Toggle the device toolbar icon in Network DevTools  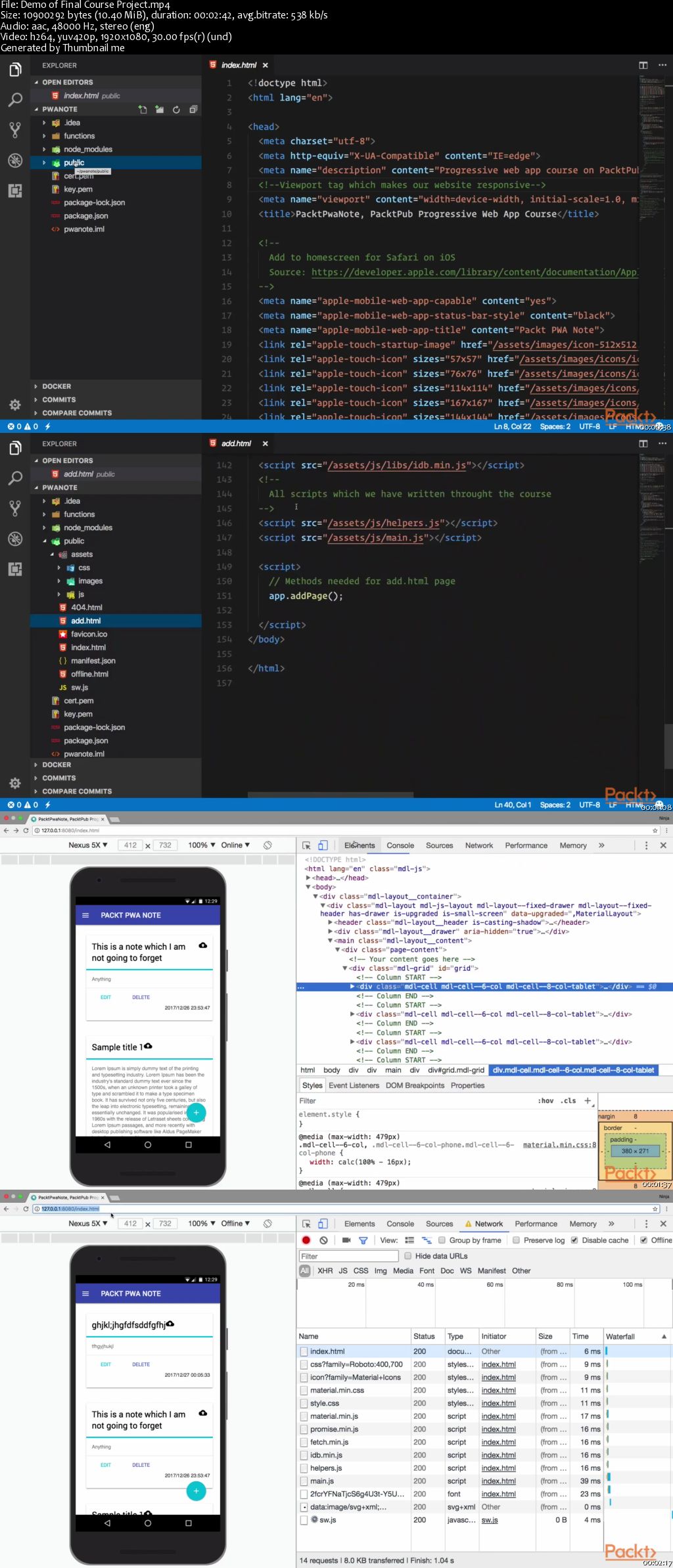click(x=323, y=1224)
